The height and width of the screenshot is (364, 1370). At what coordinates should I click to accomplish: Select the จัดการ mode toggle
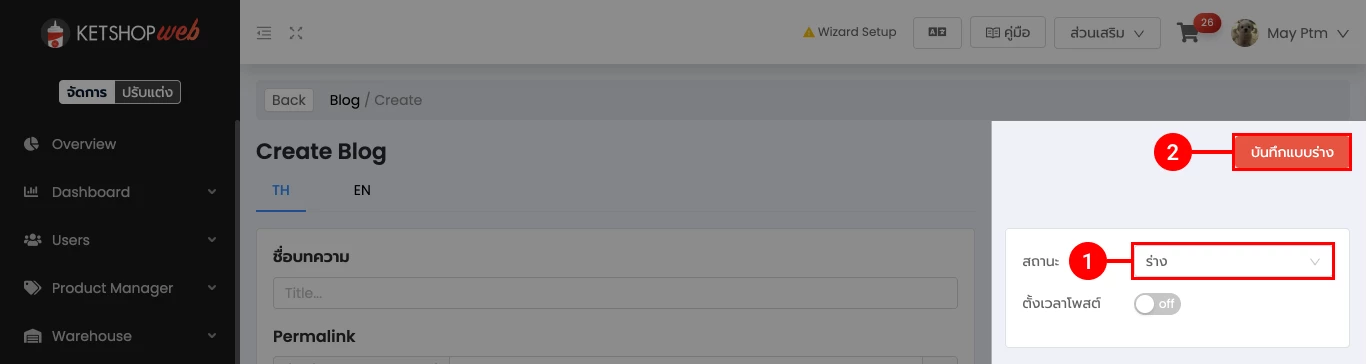coord(87,92)
